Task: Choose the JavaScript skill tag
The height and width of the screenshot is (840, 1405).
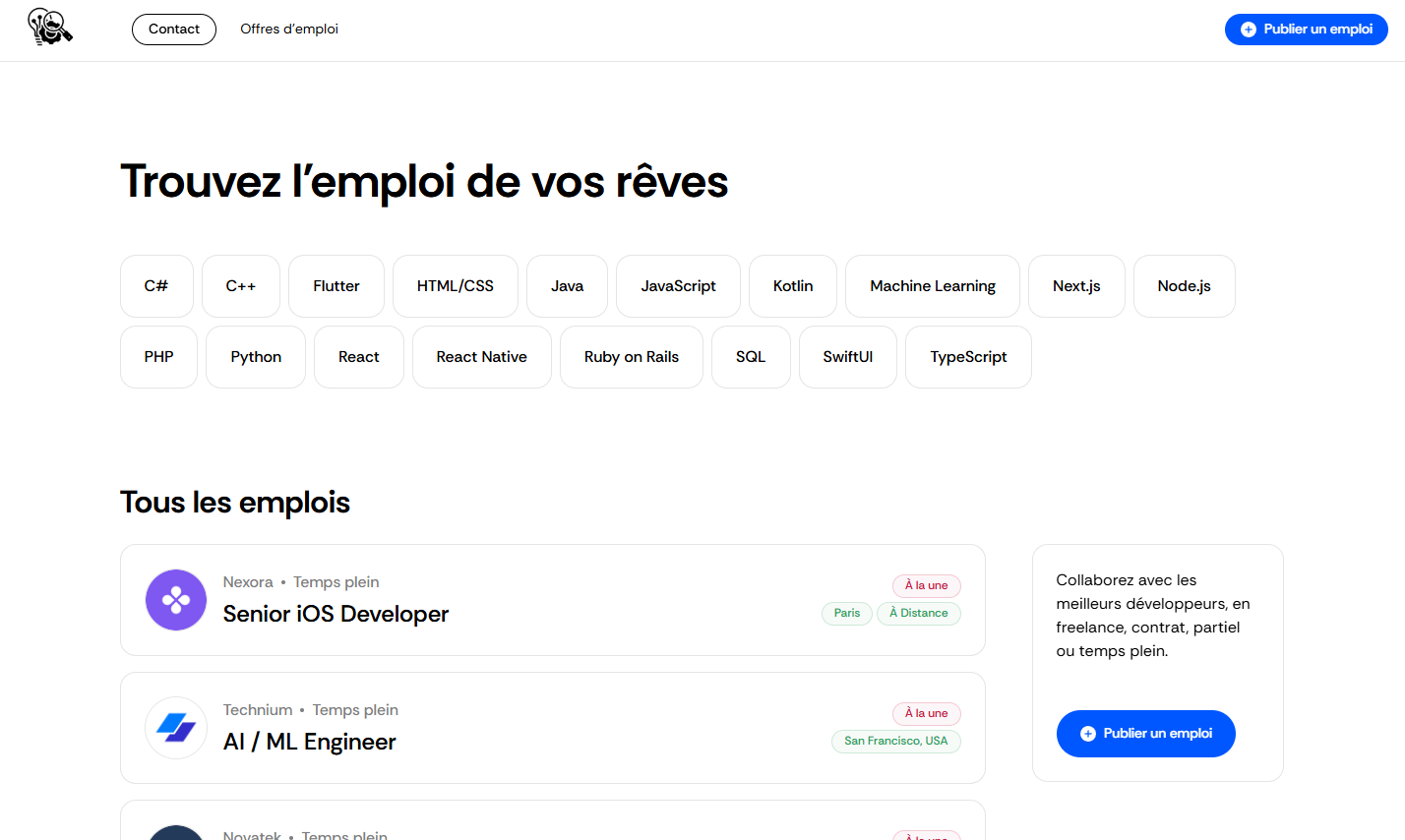Action: 679,286
